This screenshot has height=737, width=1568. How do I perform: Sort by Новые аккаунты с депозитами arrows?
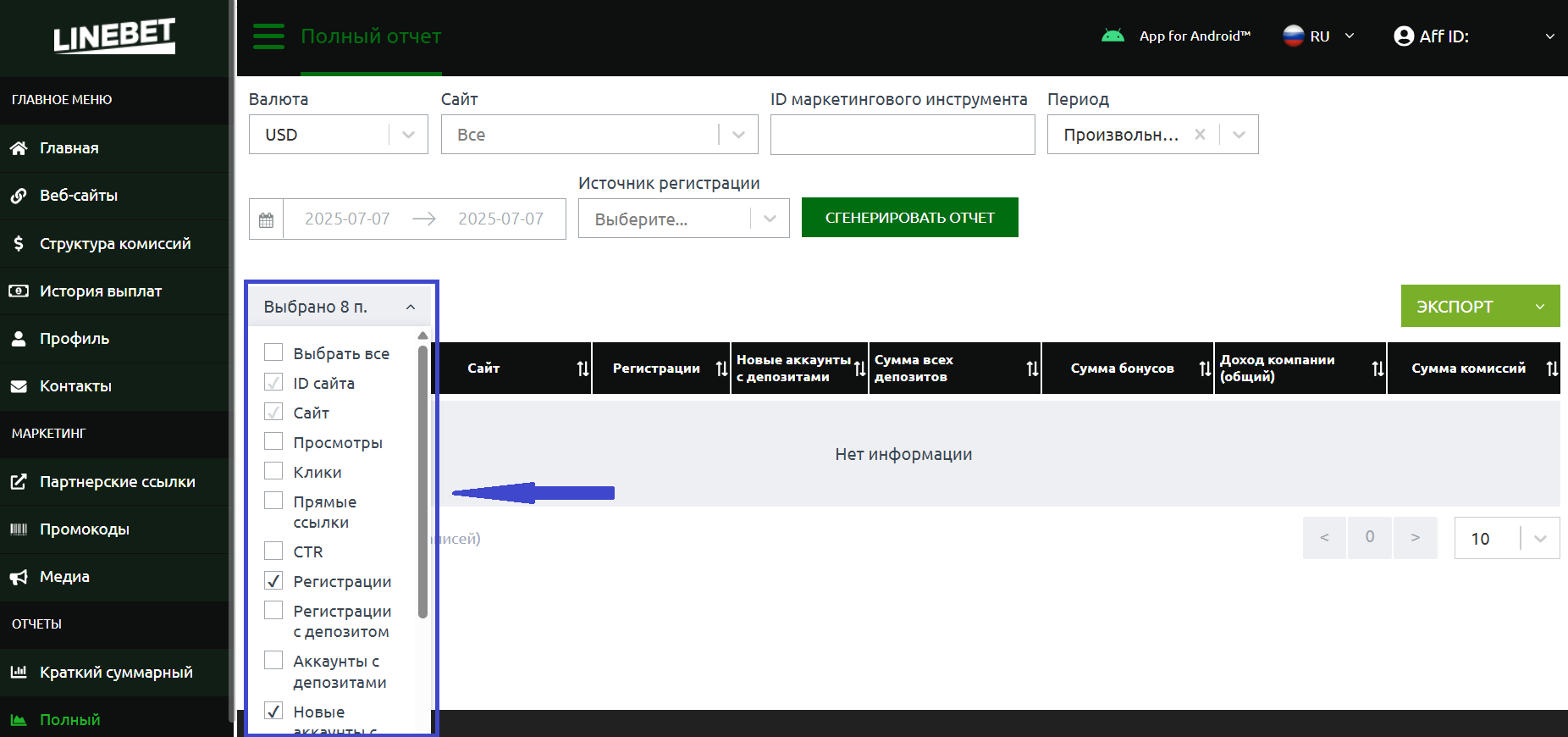pyautogui.click(x=859, y=368)
